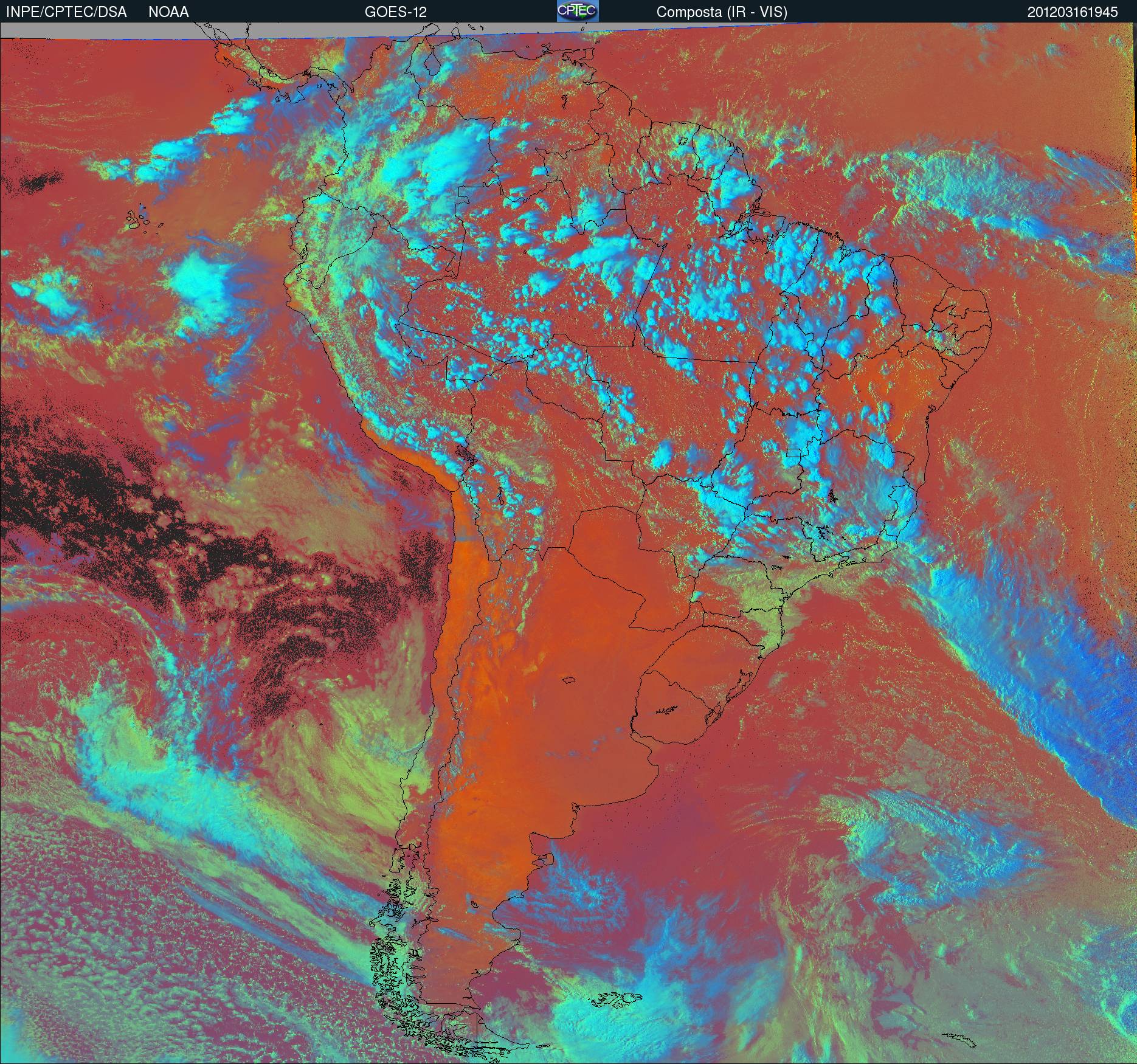Click the NOAA label in header

click(x=168, y=12)
